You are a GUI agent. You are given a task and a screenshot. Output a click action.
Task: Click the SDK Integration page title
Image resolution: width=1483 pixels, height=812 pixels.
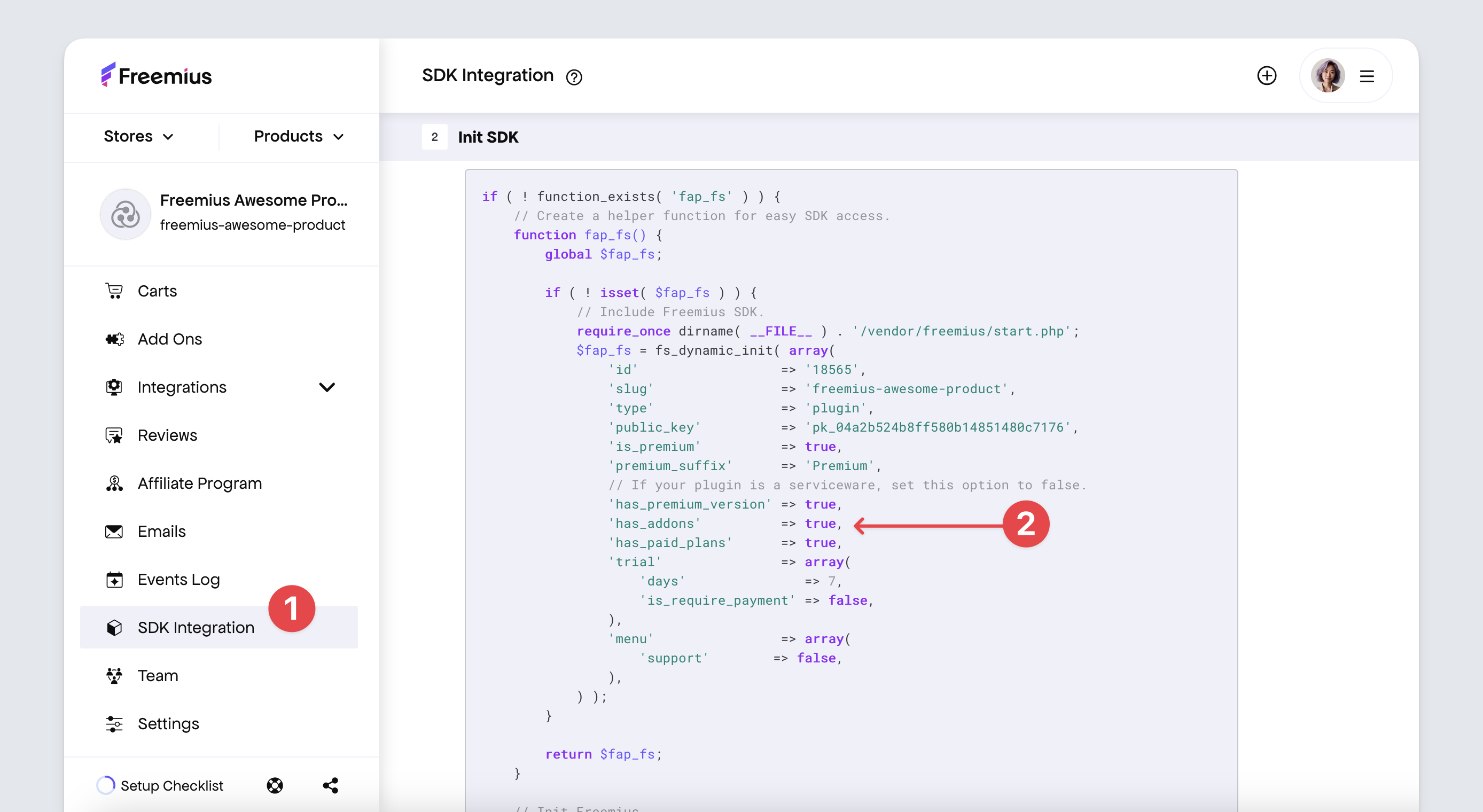pyautogui.click(x=488, y=75)
